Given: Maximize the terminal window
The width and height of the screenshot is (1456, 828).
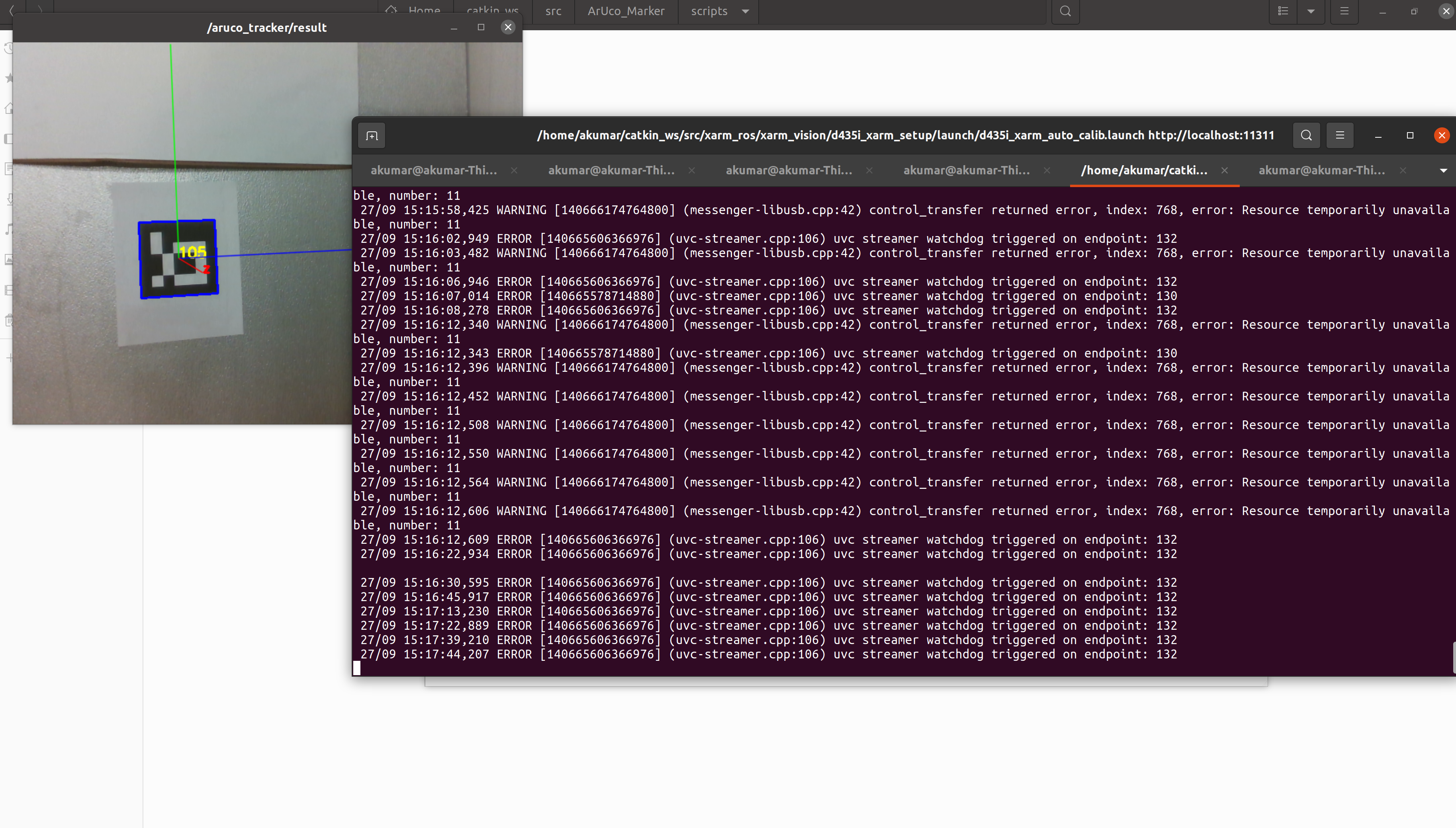Looking at the screenshot, I should point(1410,135).
